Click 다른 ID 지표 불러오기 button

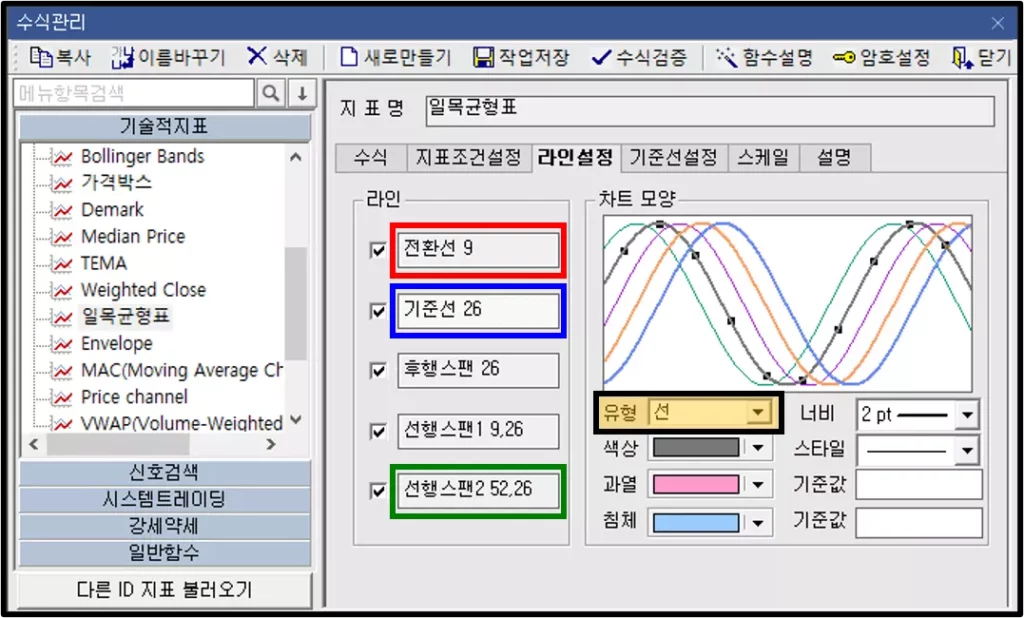click(x=164, y=591)
